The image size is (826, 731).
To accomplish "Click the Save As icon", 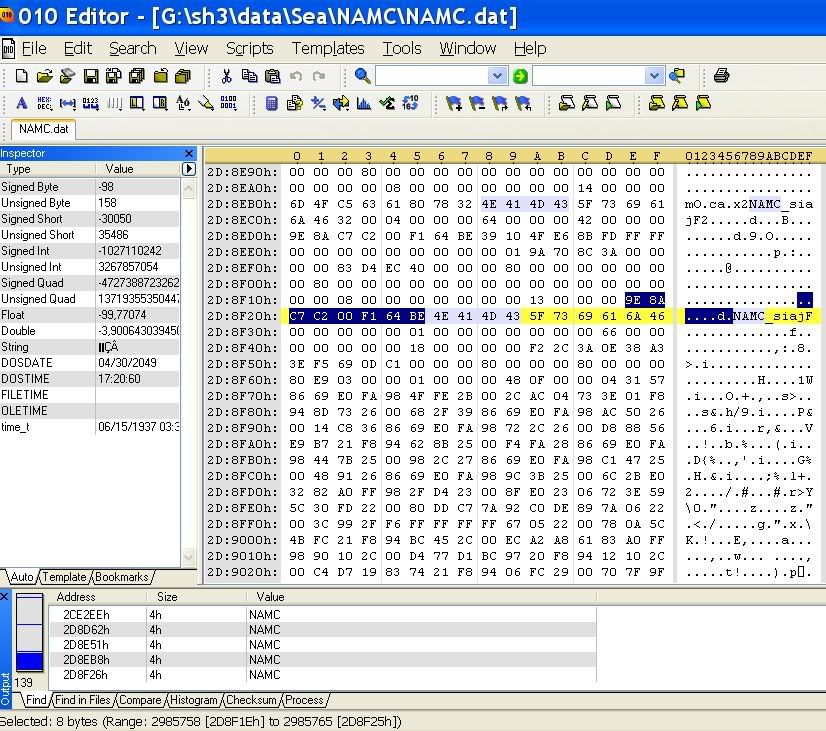I will (x=113, y=76).
